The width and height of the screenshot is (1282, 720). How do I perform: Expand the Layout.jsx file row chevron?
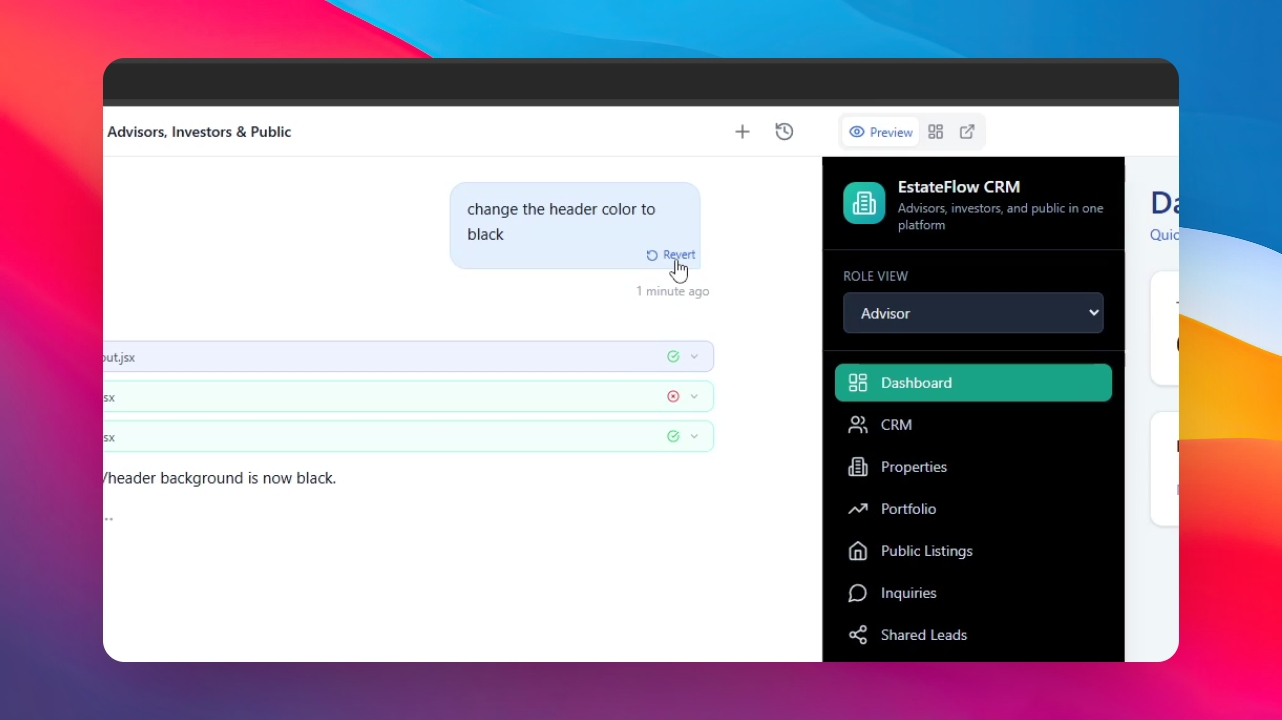click(695, 357)
